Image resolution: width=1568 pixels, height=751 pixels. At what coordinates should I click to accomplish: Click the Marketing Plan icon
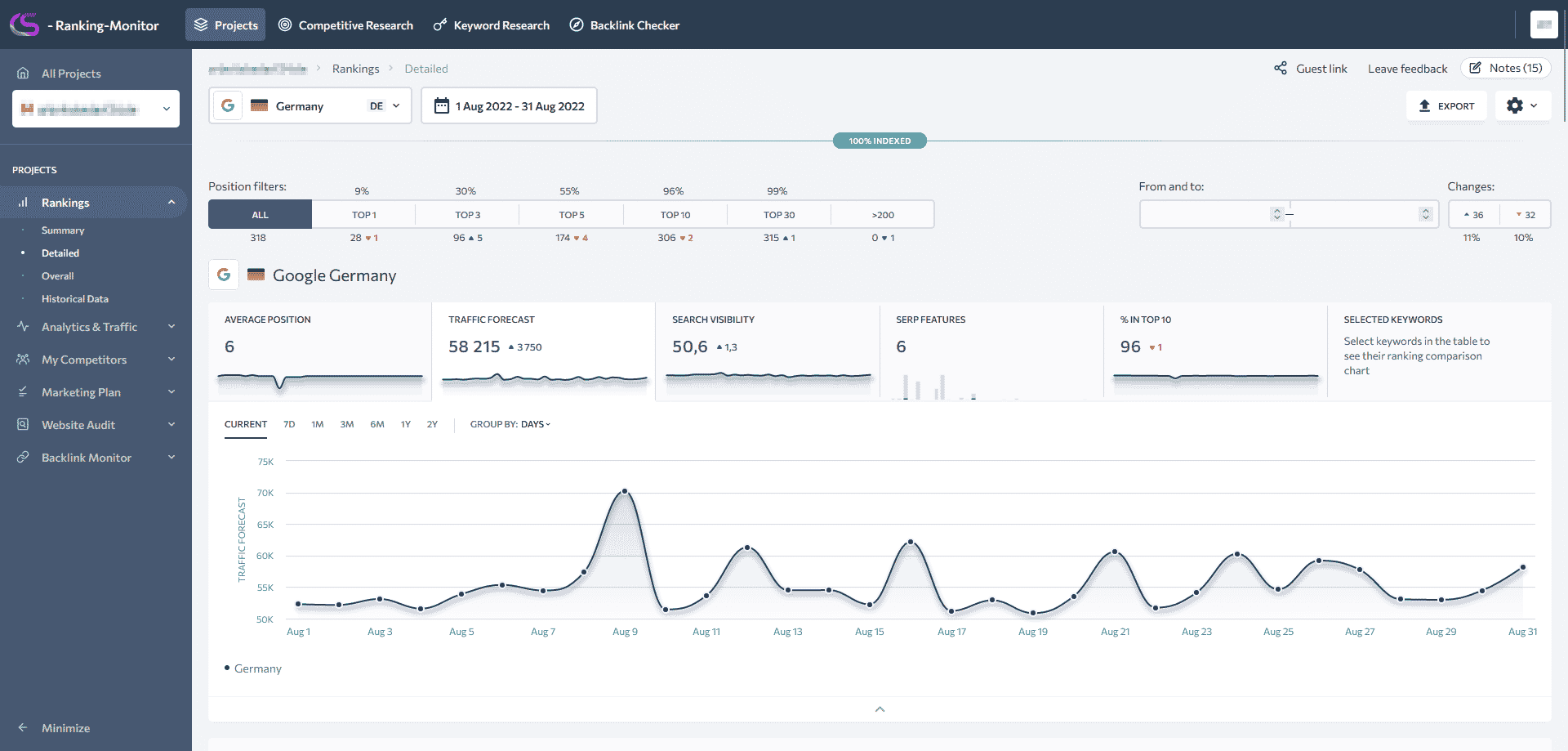(x=23, y=391)
